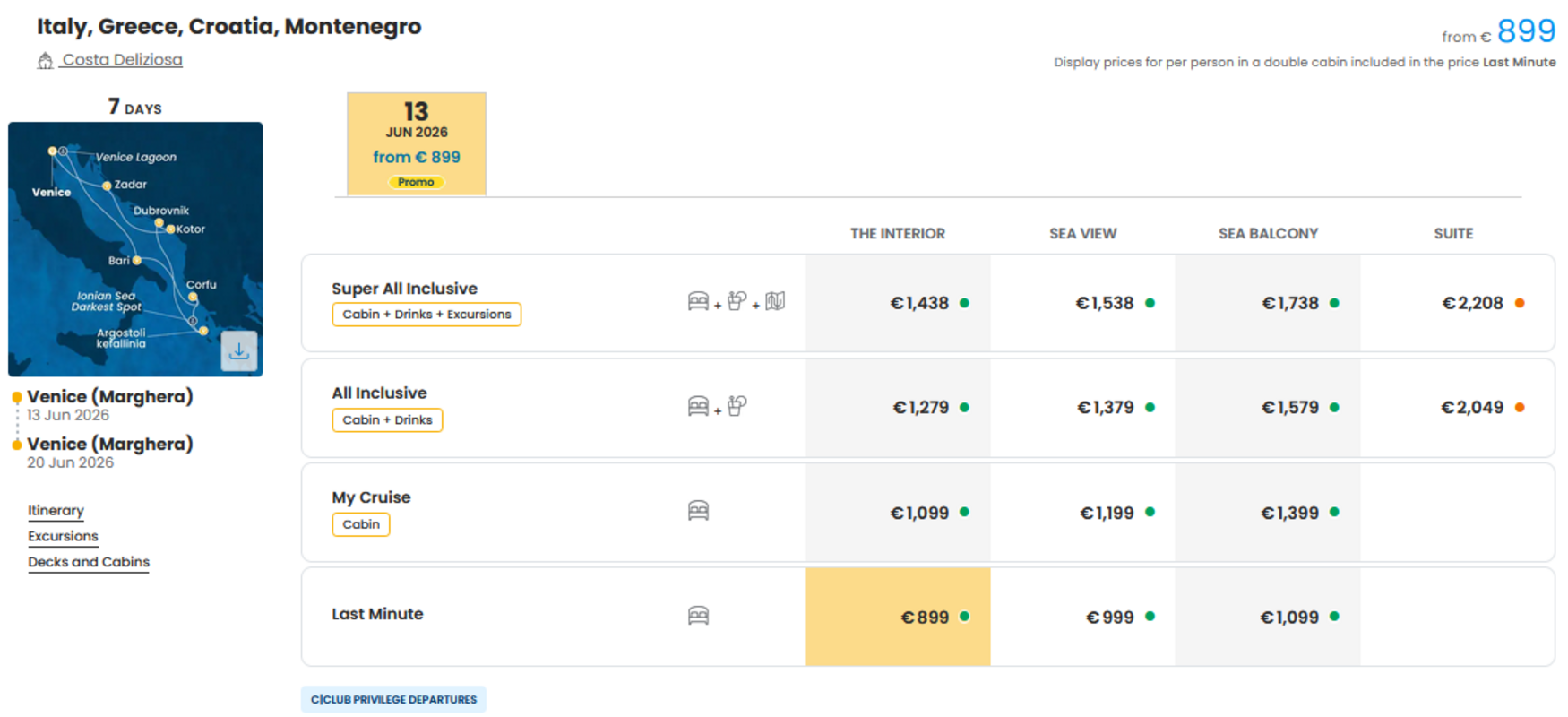
Task: Download the itinerary map image
Action: click(x=239, y=351)
